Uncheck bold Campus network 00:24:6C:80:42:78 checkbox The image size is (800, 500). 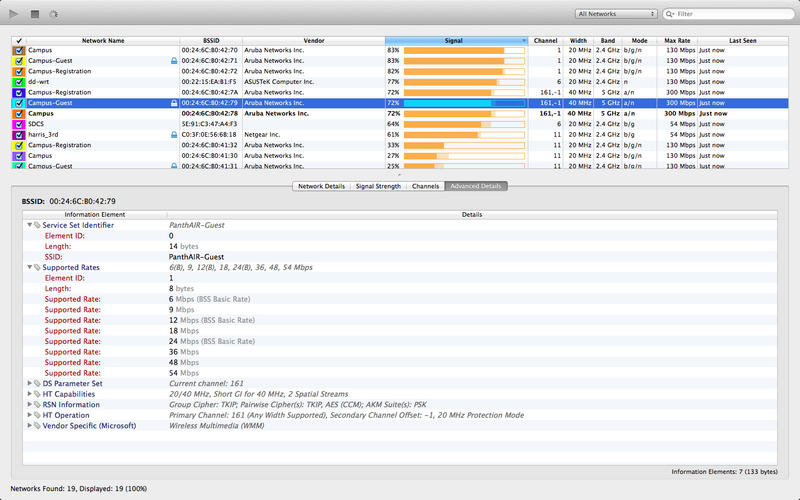tap(19, 114)
